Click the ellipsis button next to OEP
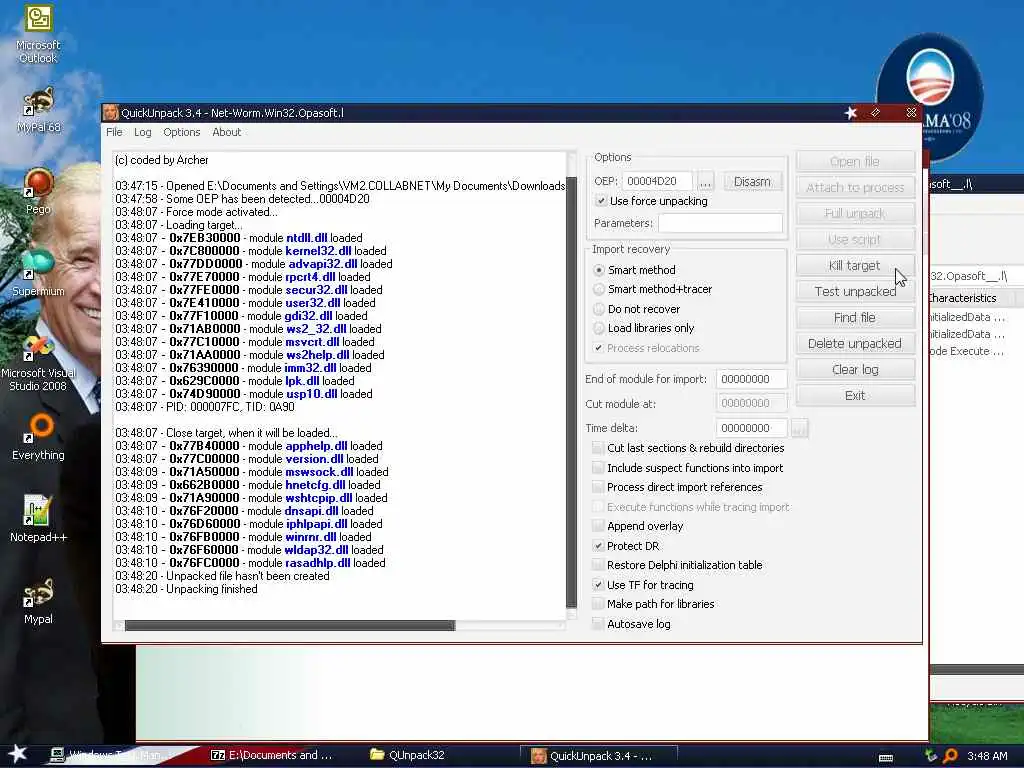Viewport: 1024px width, 768px height. [705, 181]
